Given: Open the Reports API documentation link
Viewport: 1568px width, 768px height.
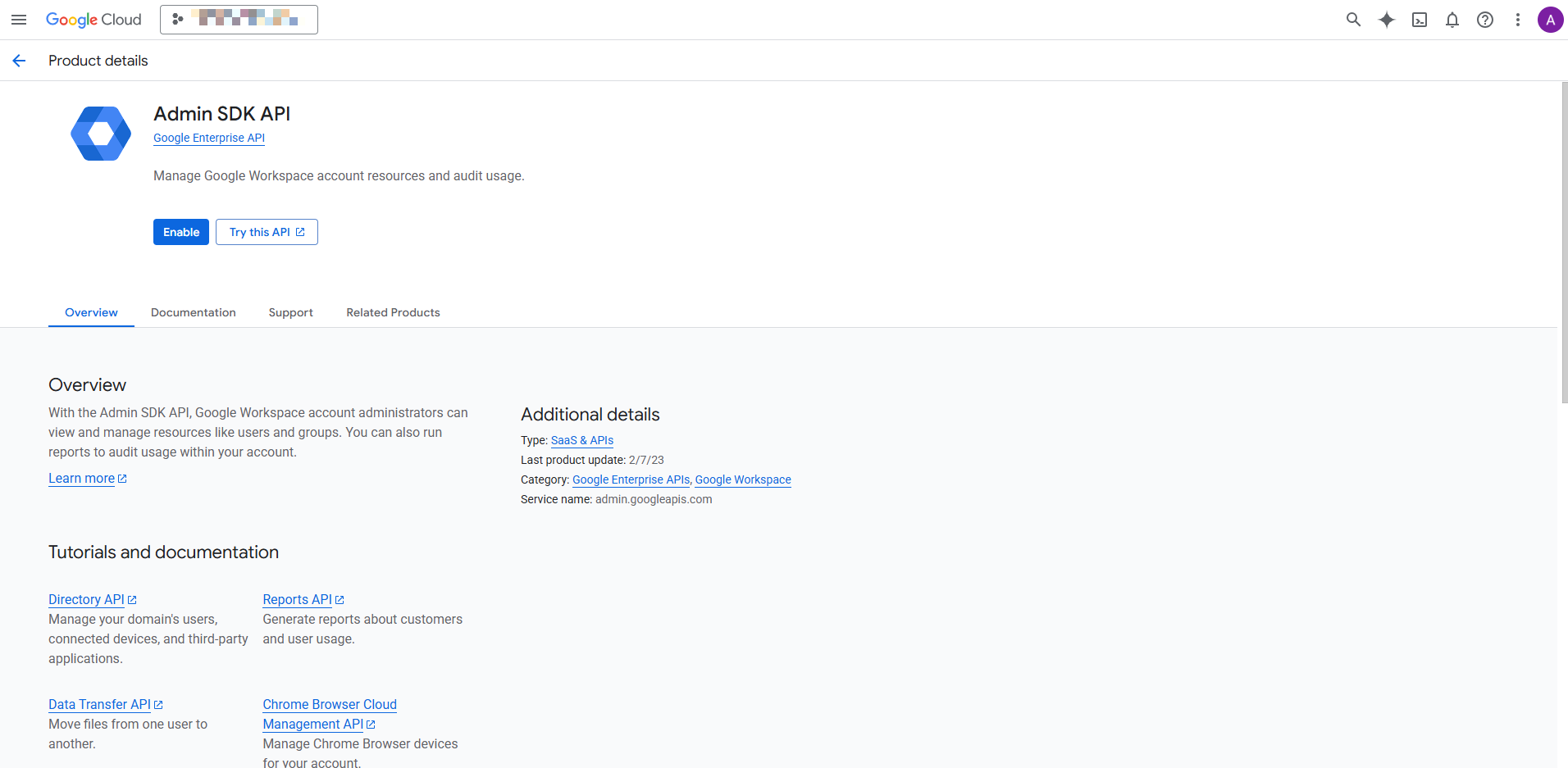Looking at the screenshot, I should [x=303, y=600].
